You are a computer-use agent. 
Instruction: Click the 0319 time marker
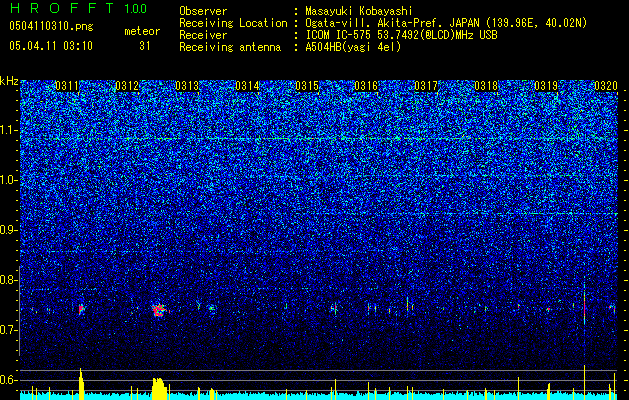click(546, 86)
